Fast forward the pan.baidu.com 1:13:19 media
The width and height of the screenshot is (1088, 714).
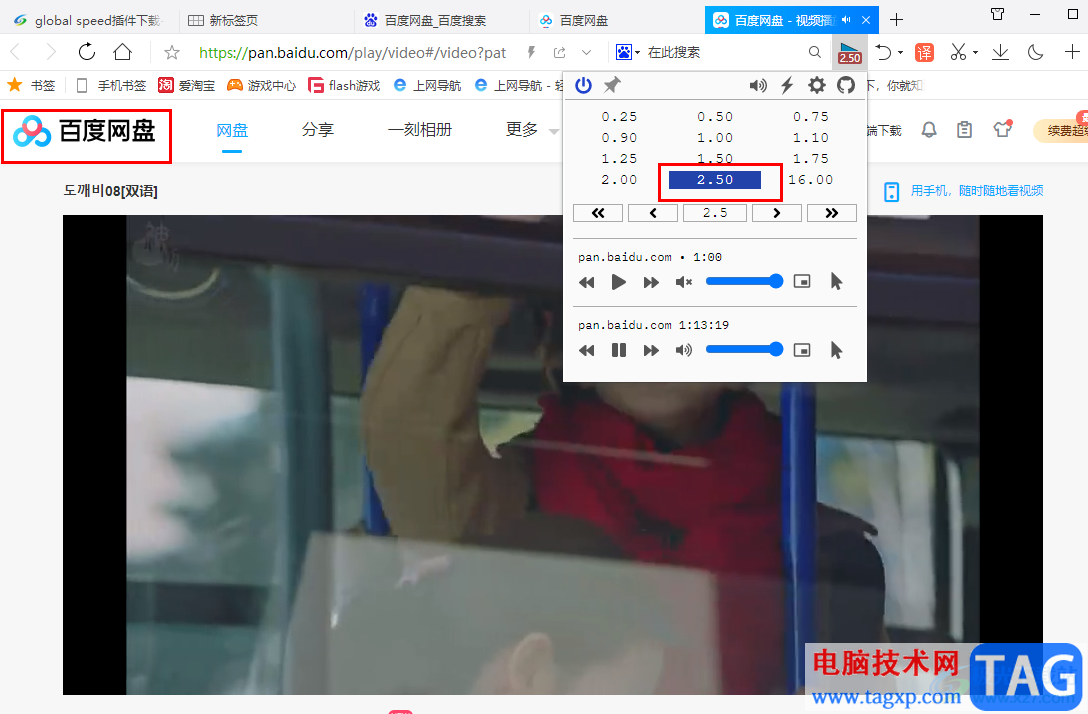pos(651,350)
